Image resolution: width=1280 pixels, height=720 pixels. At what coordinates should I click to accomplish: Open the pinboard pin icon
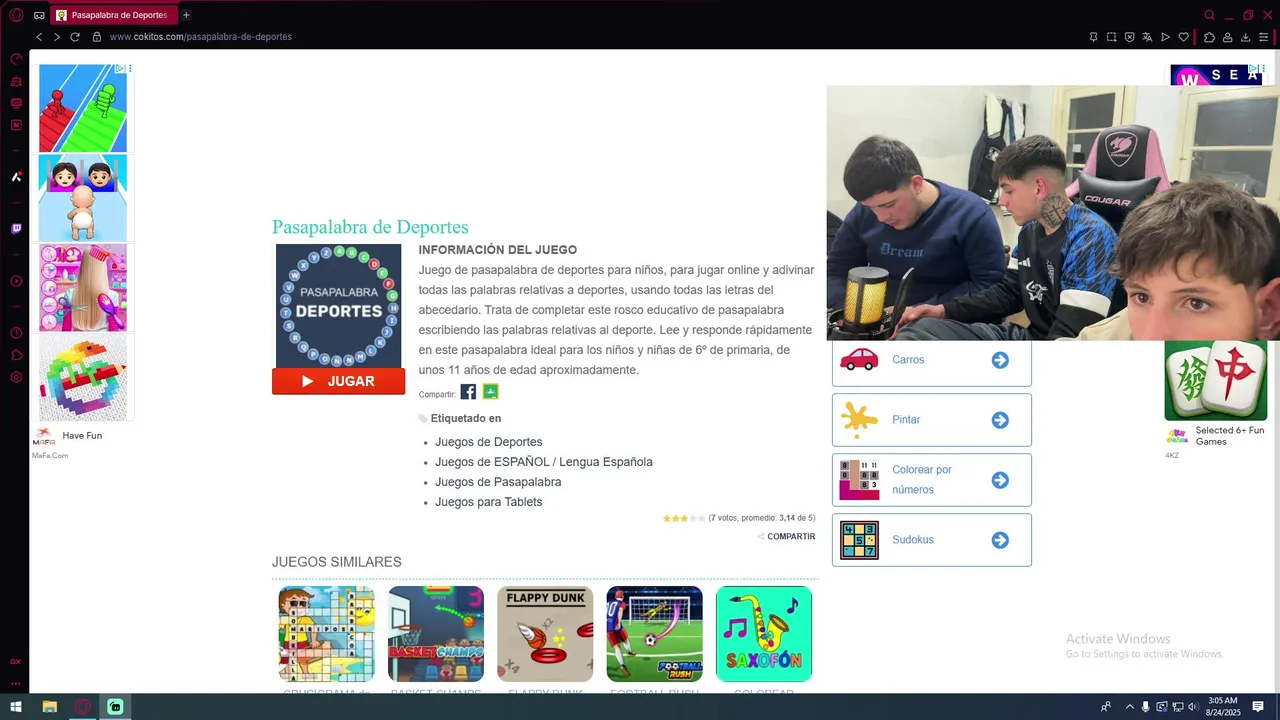[x=1093, y=37]
